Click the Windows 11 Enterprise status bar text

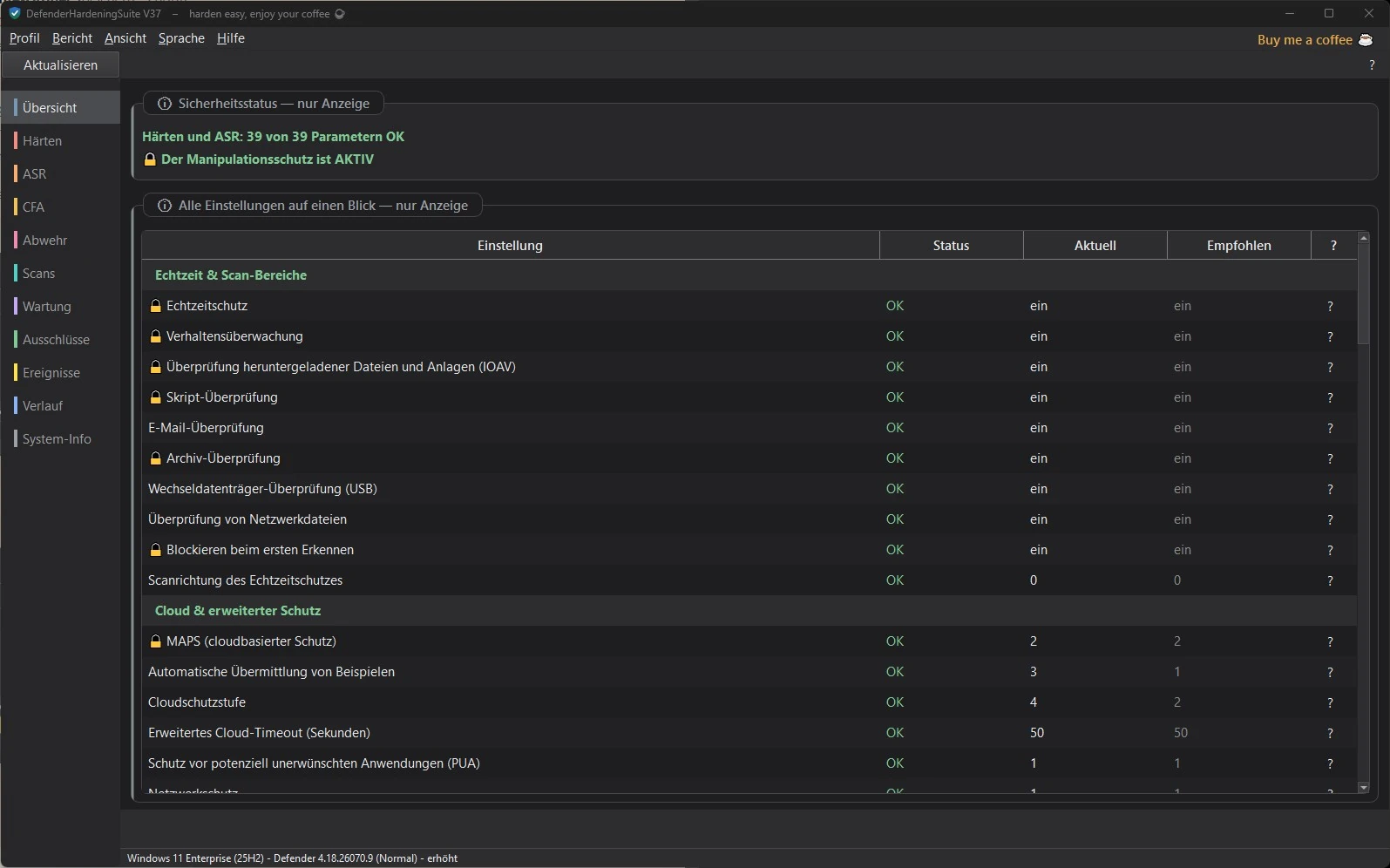(x=292, y=858)
